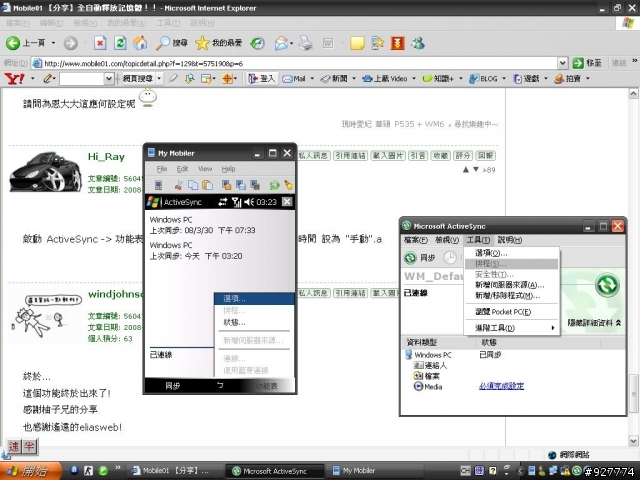640x480 pixels.
Task: Click the green refresh icon in My Mobiler
Action: point(274,185)
